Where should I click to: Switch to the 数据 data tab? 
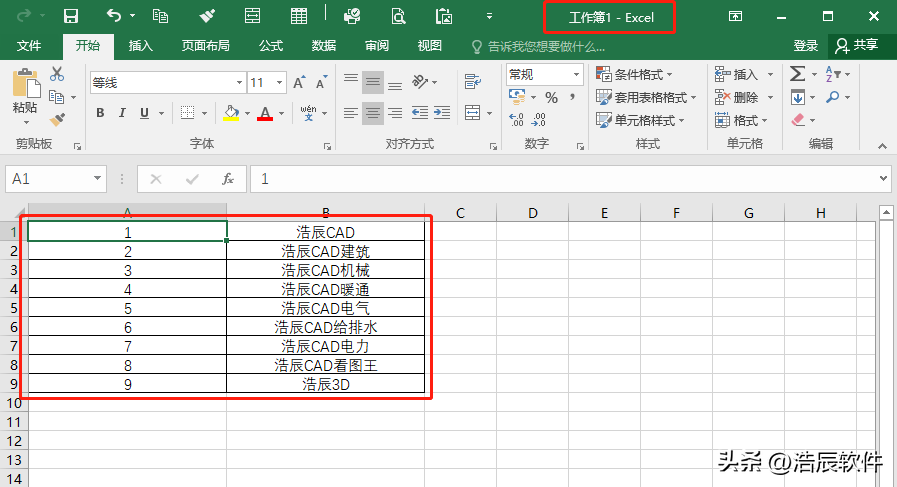(x=323, y=46)
